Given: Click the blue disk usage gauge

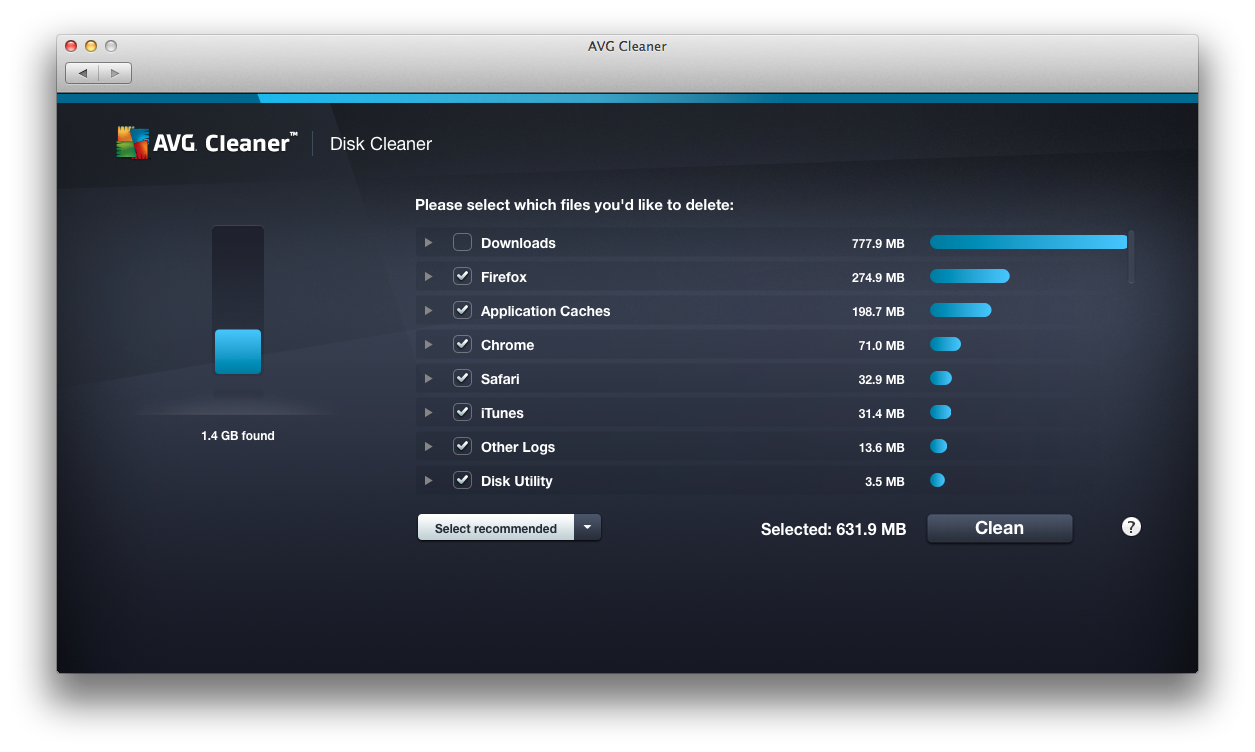Looking at the screenshot, I should [x=238, y=352].
